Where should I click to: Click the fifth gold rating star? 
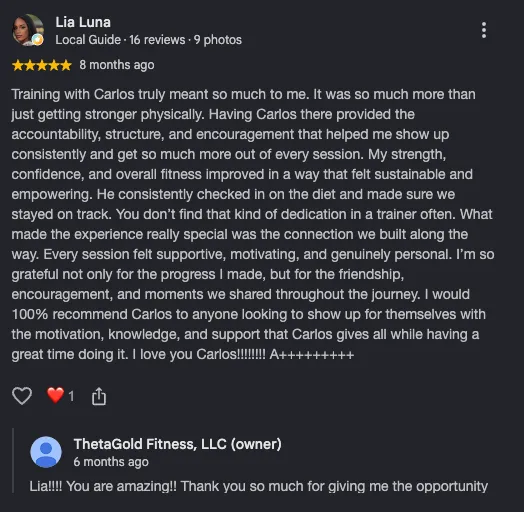click(x=66, y=65)
